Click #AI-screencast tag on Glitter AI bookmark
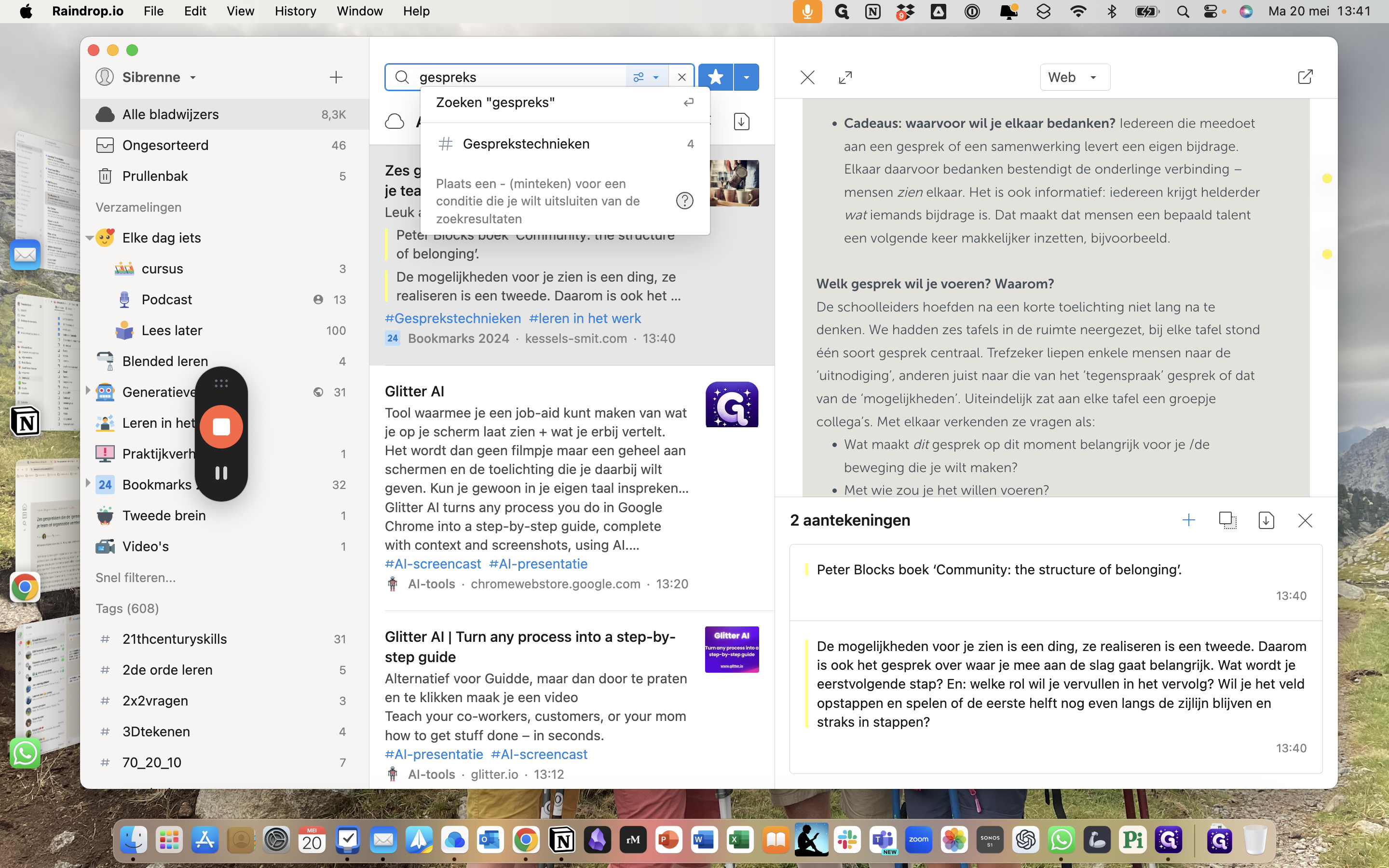Screen dimensions: 1389x868 432,564
